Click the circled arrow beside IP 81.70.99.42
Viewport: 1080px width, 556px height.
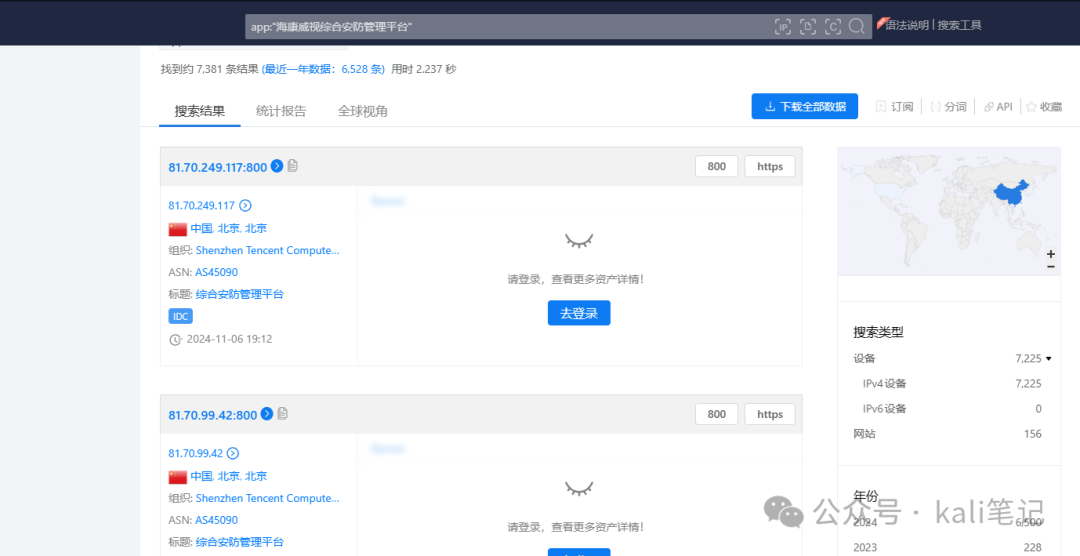tap(233, 453)
